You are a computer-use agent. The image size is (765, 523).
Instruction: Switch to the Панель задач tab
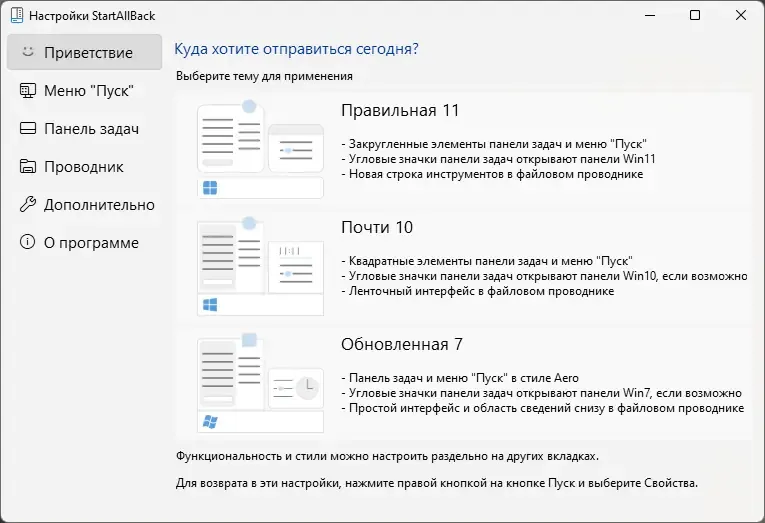pyautogui.click(x=84, y=128)
